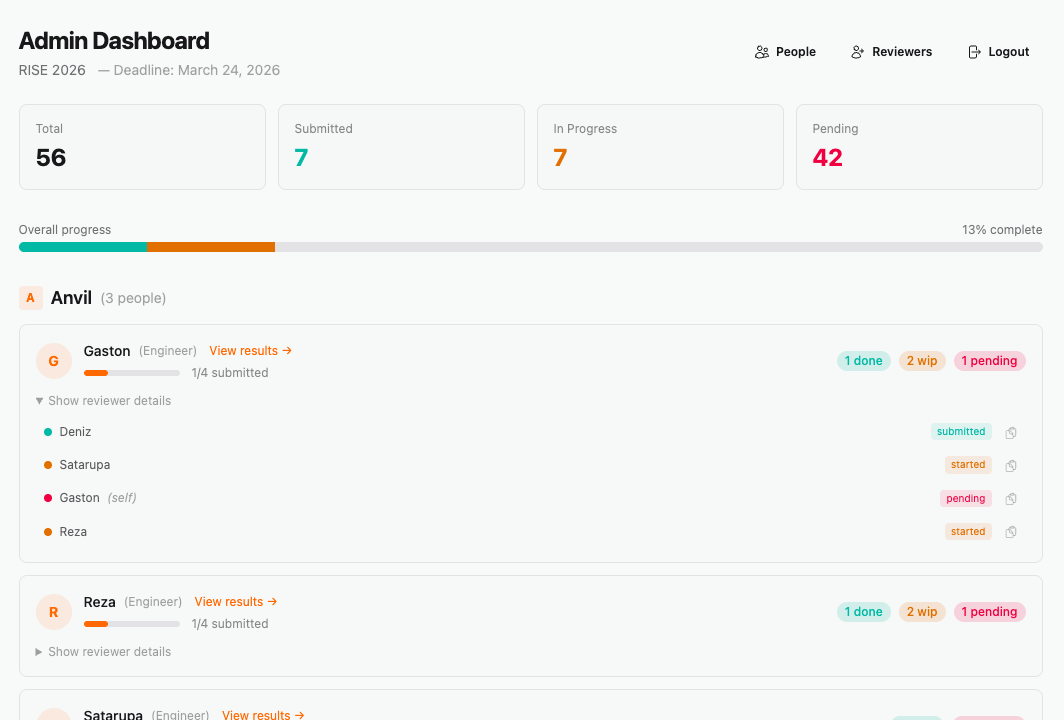
Task: Click the copy icon next to Satarupa's started status
Action: (1011, 465)
